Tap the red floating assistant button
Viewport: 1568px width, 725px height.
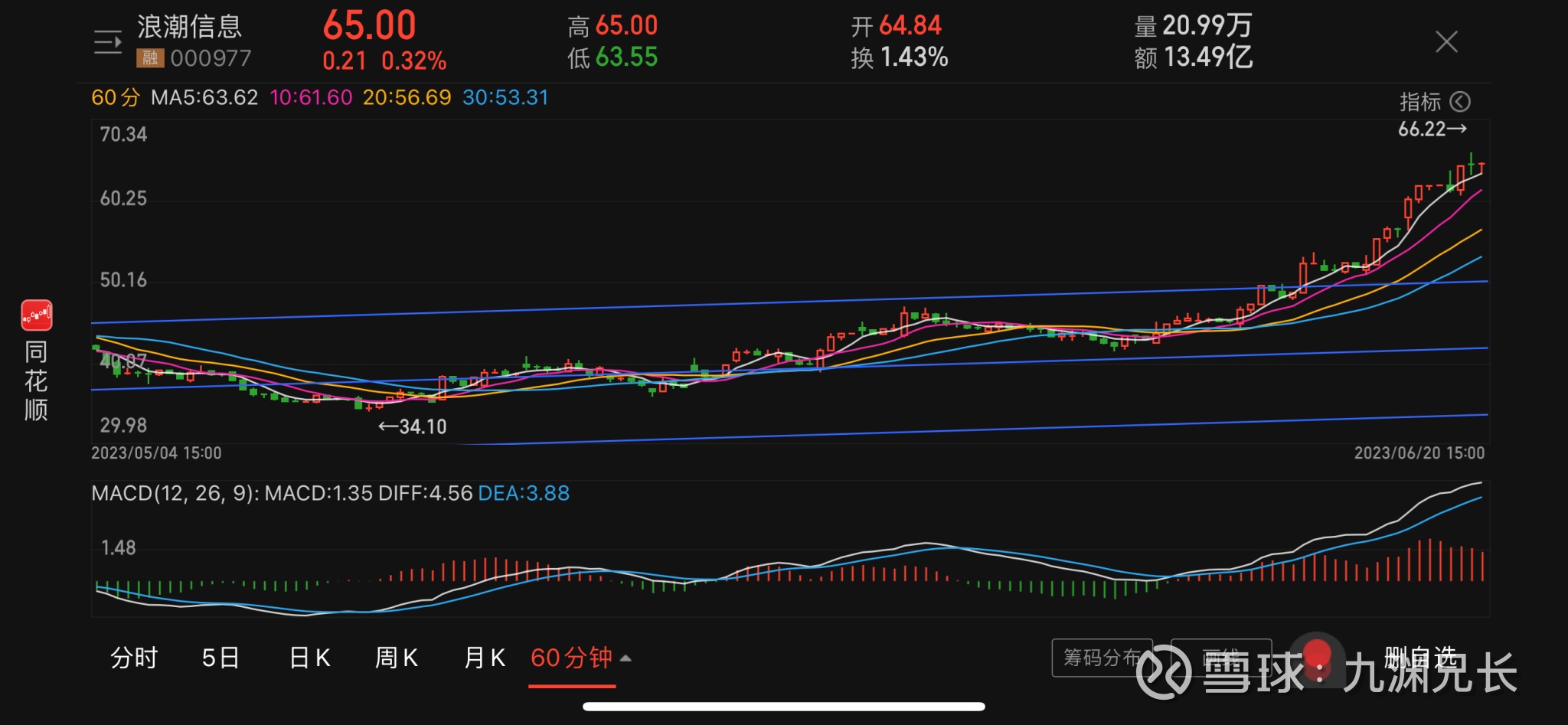[1316, 656]
